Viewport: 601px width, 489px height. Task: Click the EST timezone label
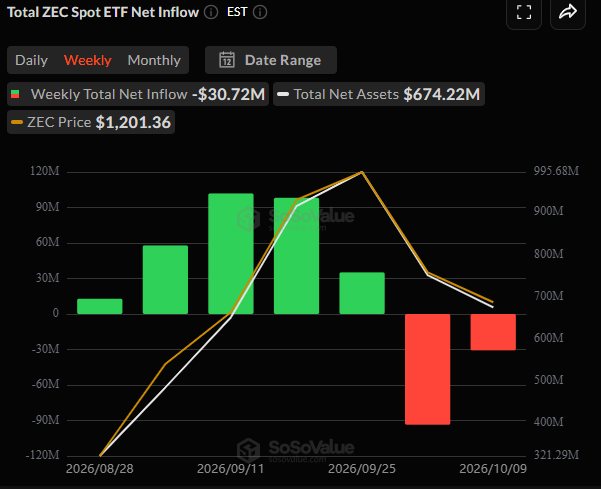[237, 12]
